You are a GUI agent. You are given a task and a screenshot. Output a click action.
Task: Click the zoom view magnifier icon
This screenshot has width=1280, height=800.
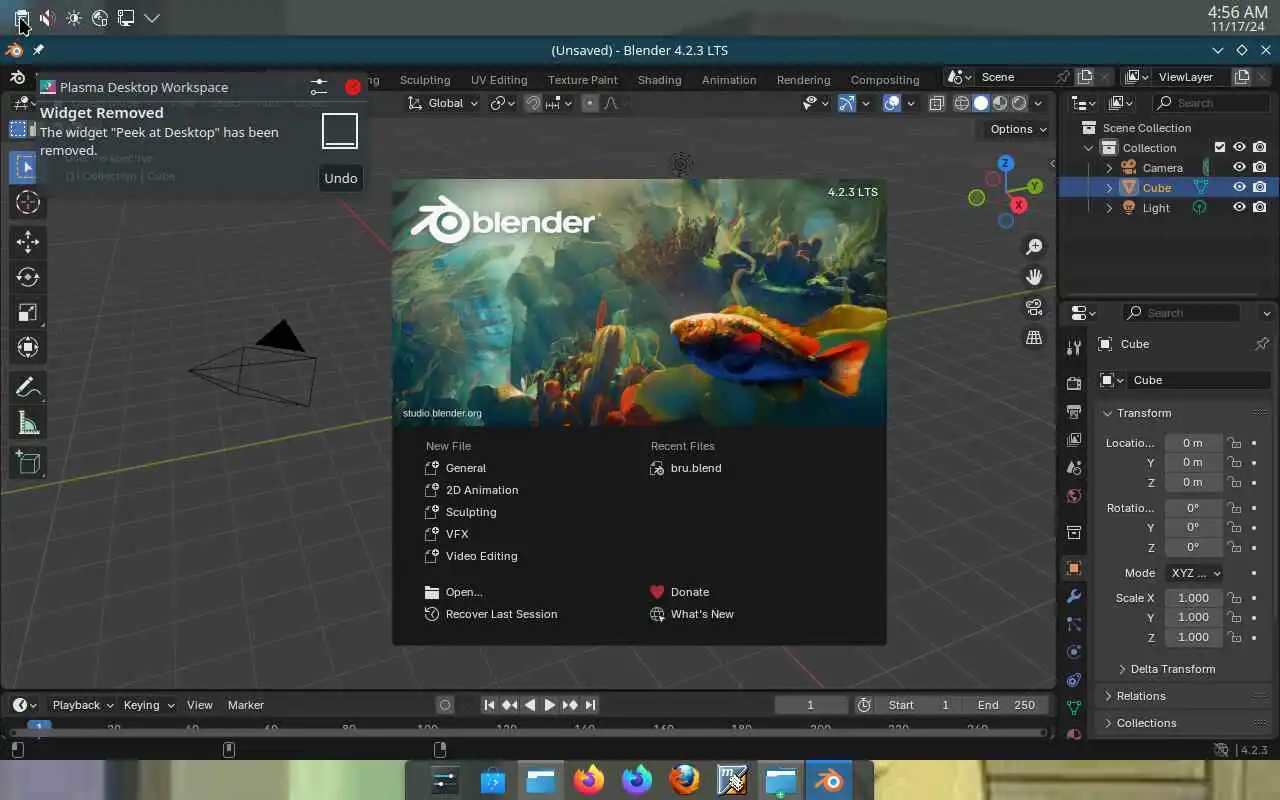coord(1034,247)
